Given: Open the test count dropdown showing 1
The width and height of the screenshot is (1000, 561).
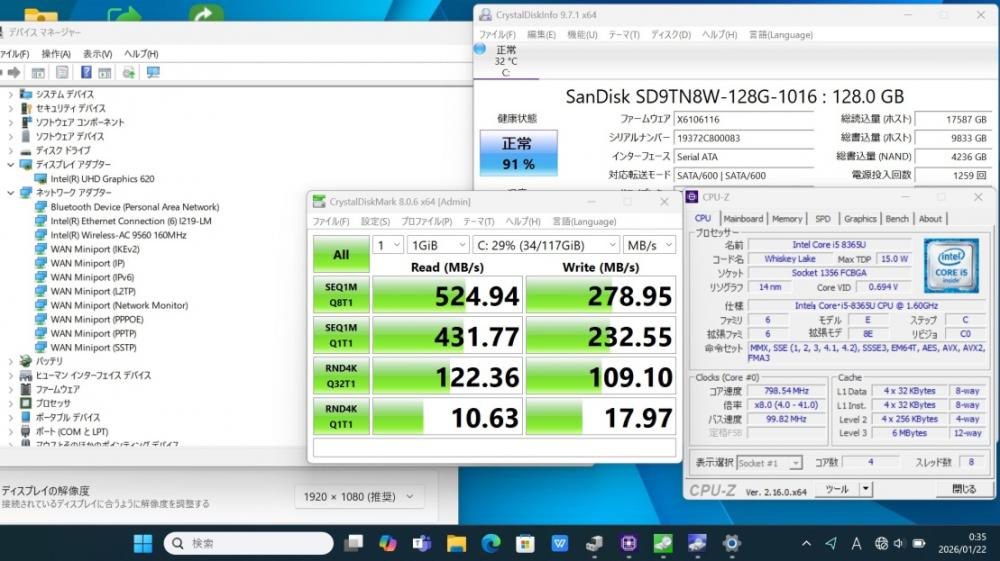Looking at the screenshot, I should point(388,245).
